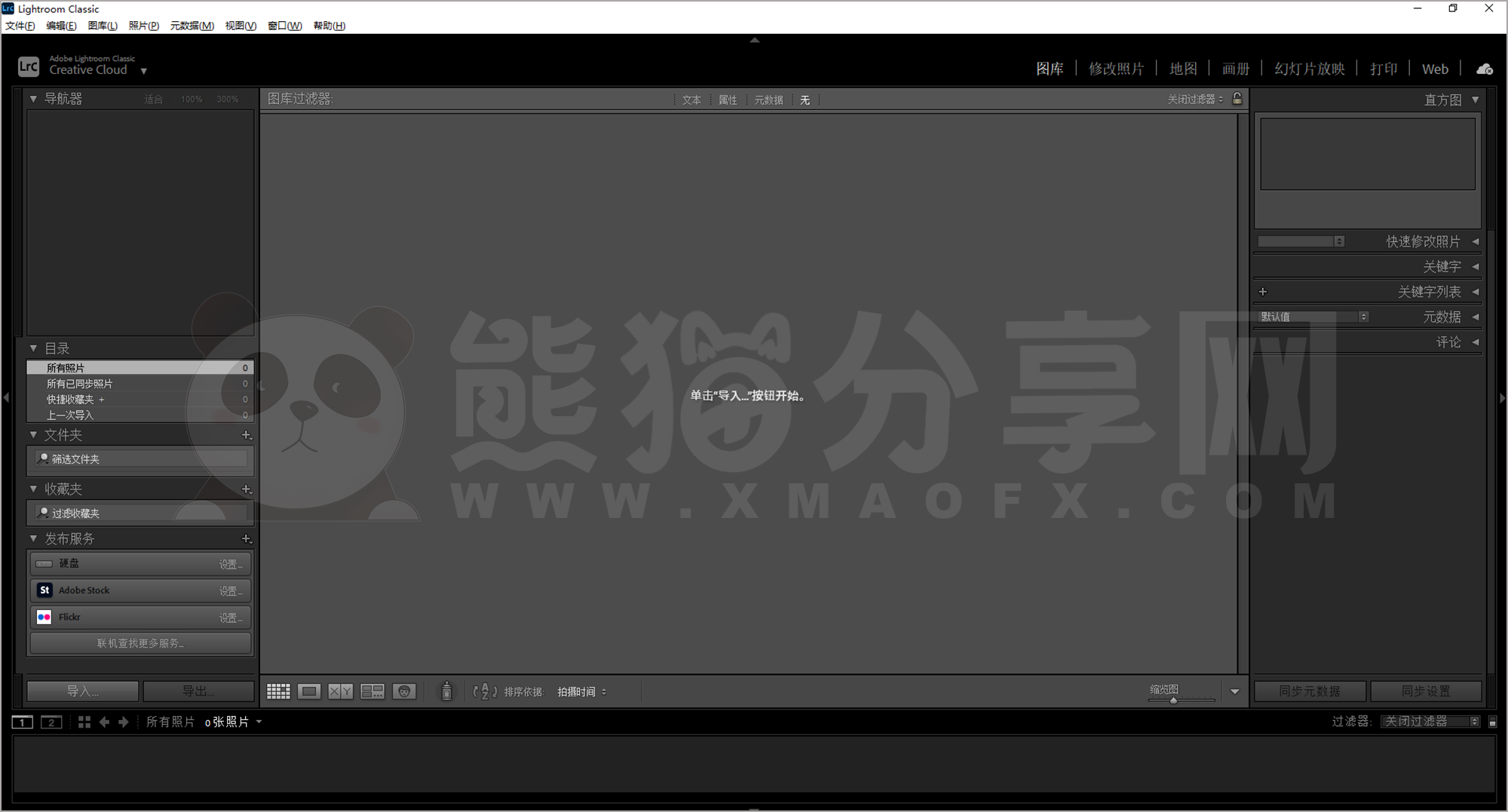Toggle sort direction A-Z icon

485,691
